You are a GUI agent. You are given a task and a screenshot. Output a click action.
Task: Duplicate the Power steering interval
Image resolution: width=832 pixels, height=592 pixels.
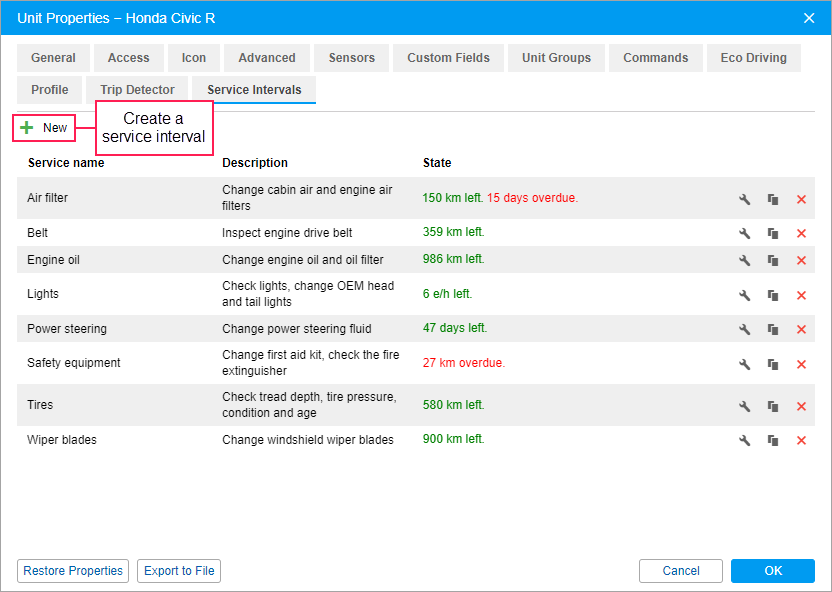tap(773, 329)
